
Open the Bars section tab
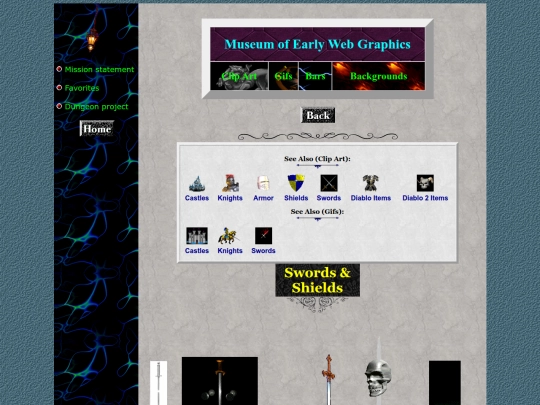(315, 76)
